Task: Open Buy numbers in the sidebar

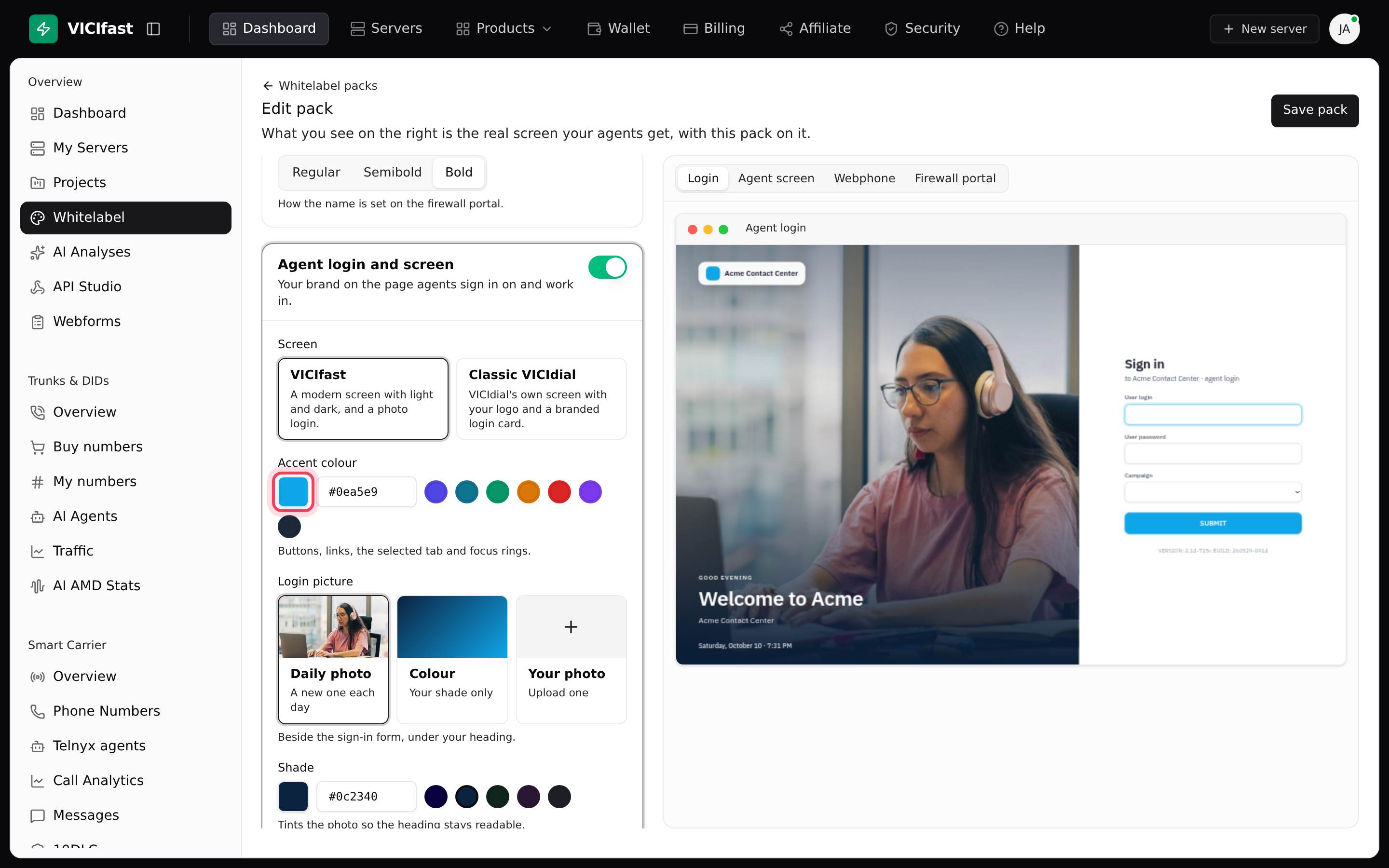Action: (x=126, y=447)
